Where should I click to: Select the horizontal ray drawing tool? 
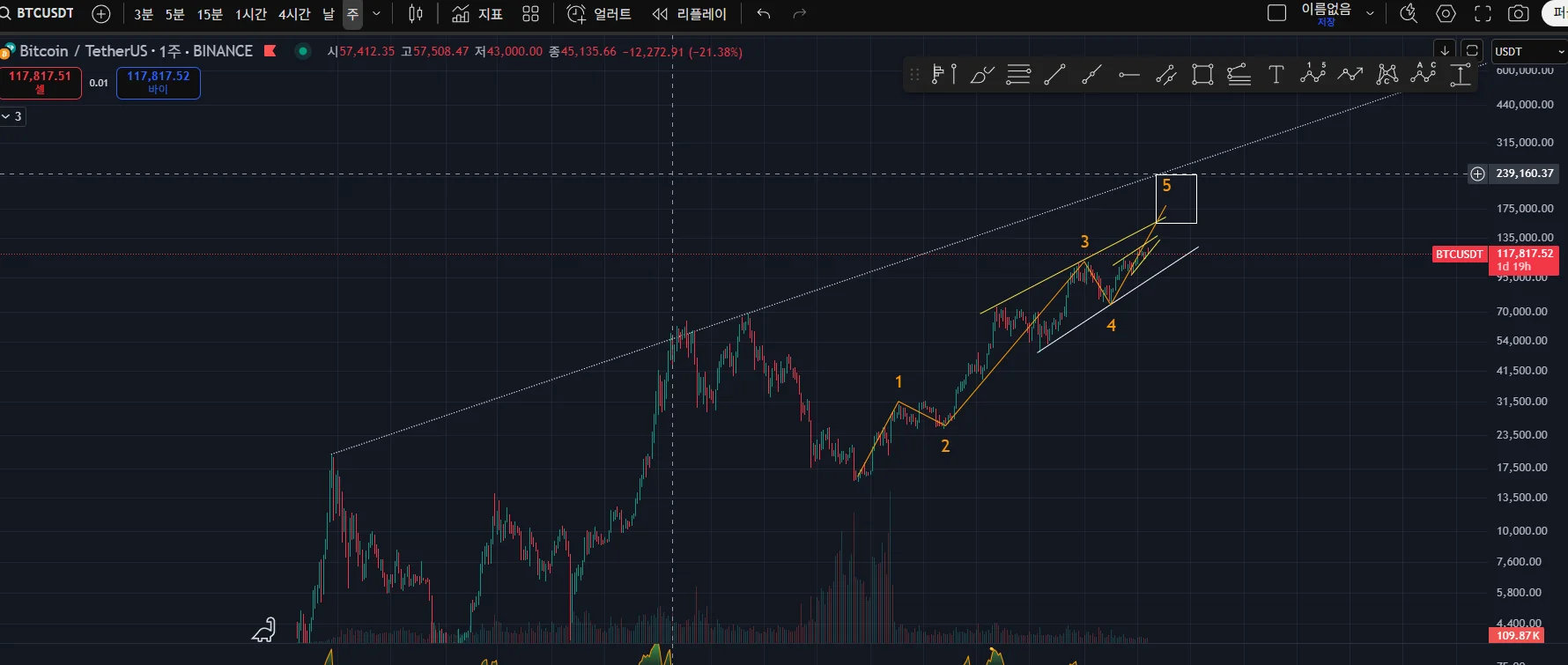pyautogui.click(x=1128, y=75)
